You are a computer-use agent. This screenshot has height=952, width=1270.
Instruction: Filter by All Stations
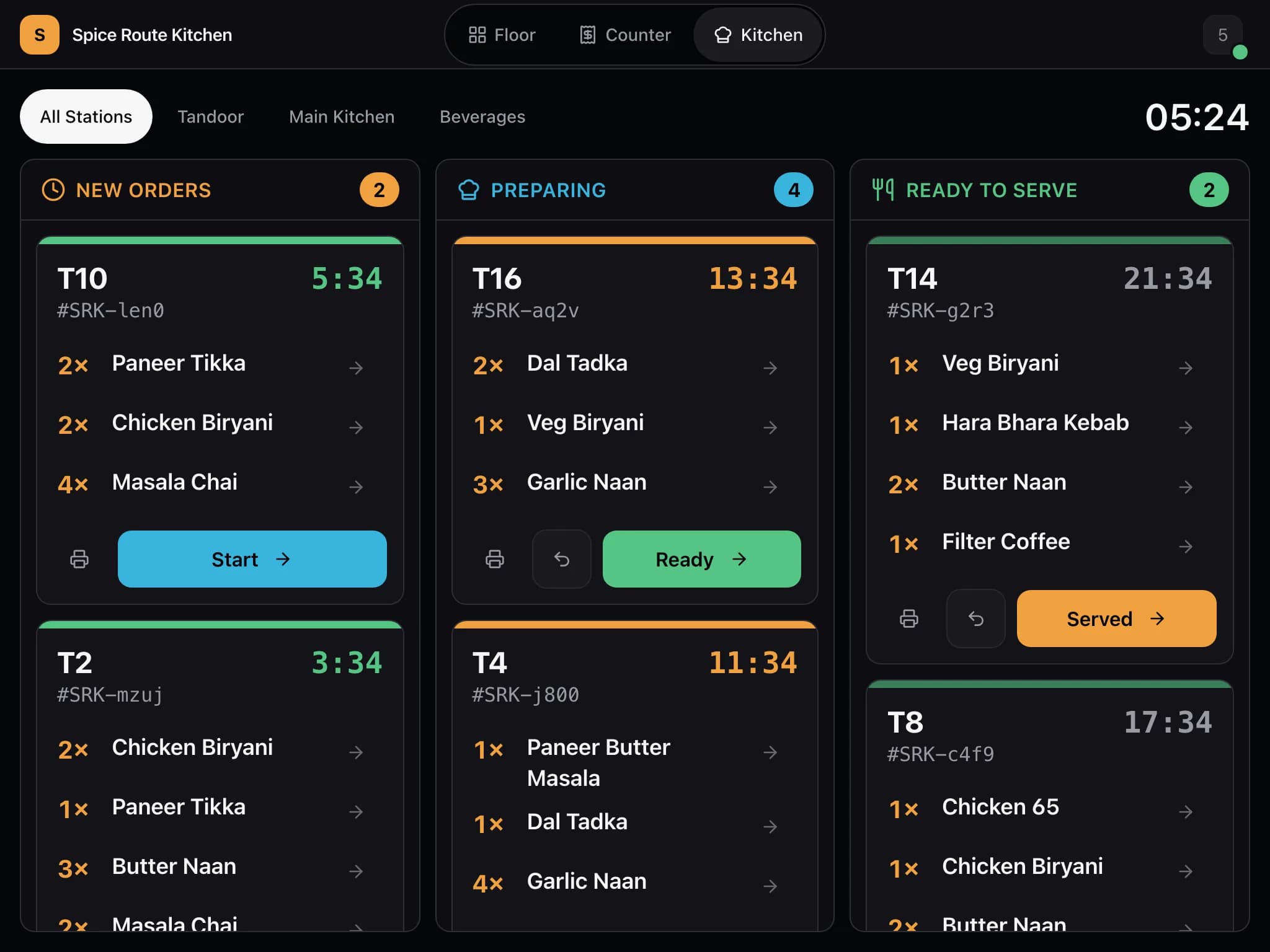pos(86,117)
